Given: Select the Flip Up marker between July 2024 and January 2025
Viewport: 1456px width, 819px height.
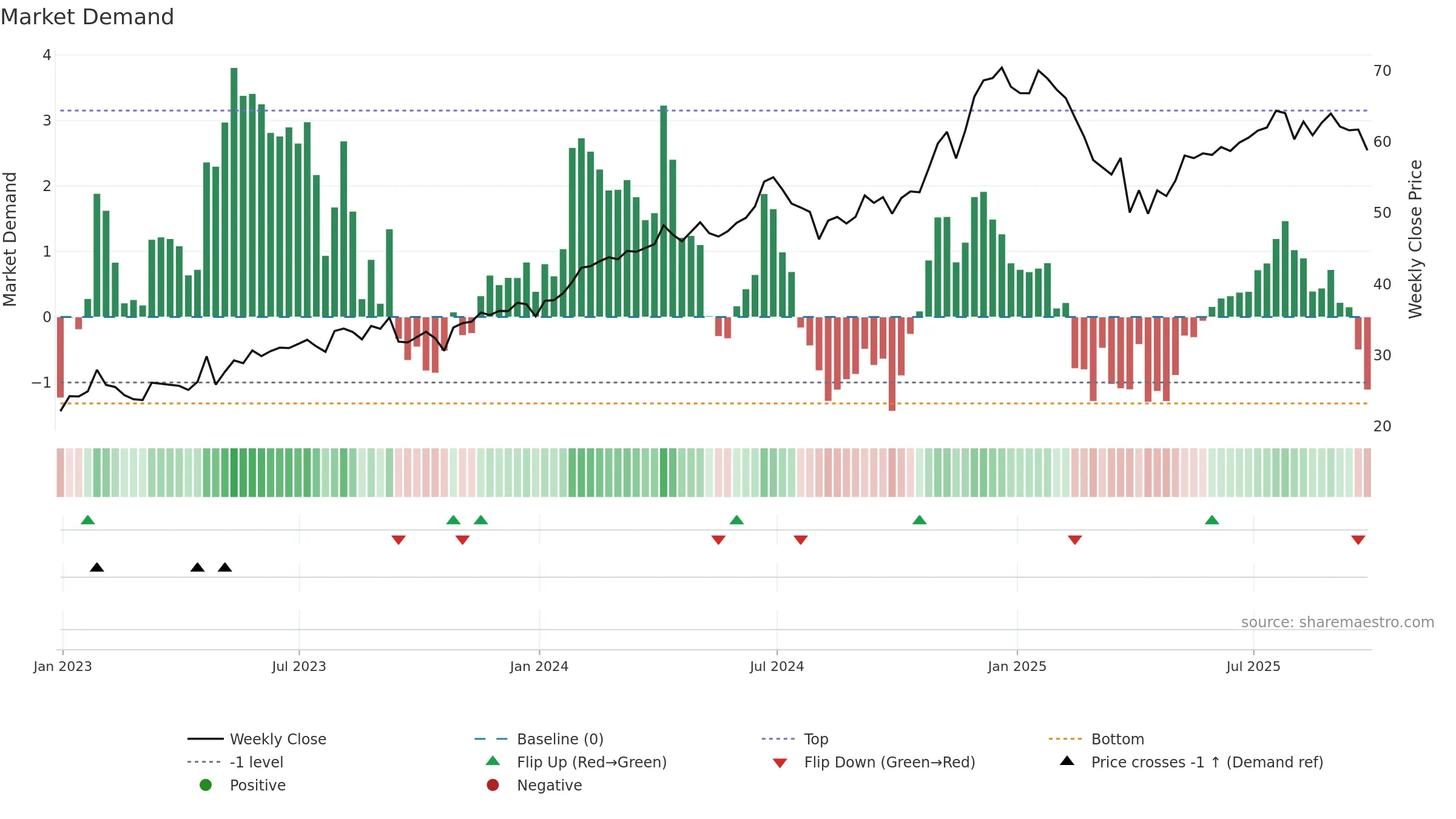Looking at the screenshot, I should point(920,520).
